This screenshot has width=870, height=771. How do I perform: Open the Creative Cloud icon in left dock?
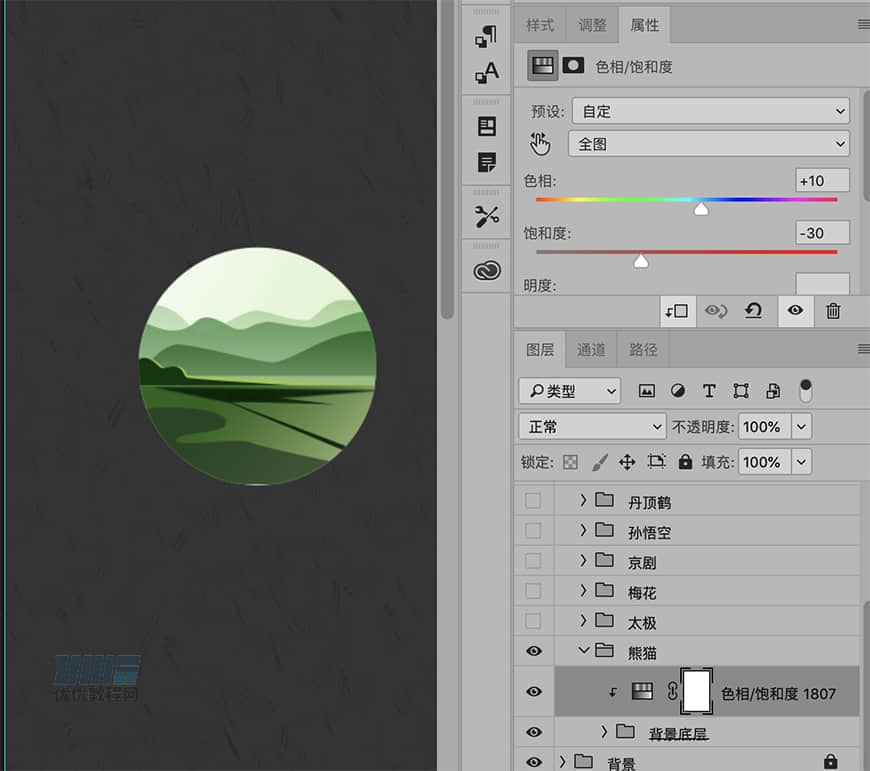[486, 269]
